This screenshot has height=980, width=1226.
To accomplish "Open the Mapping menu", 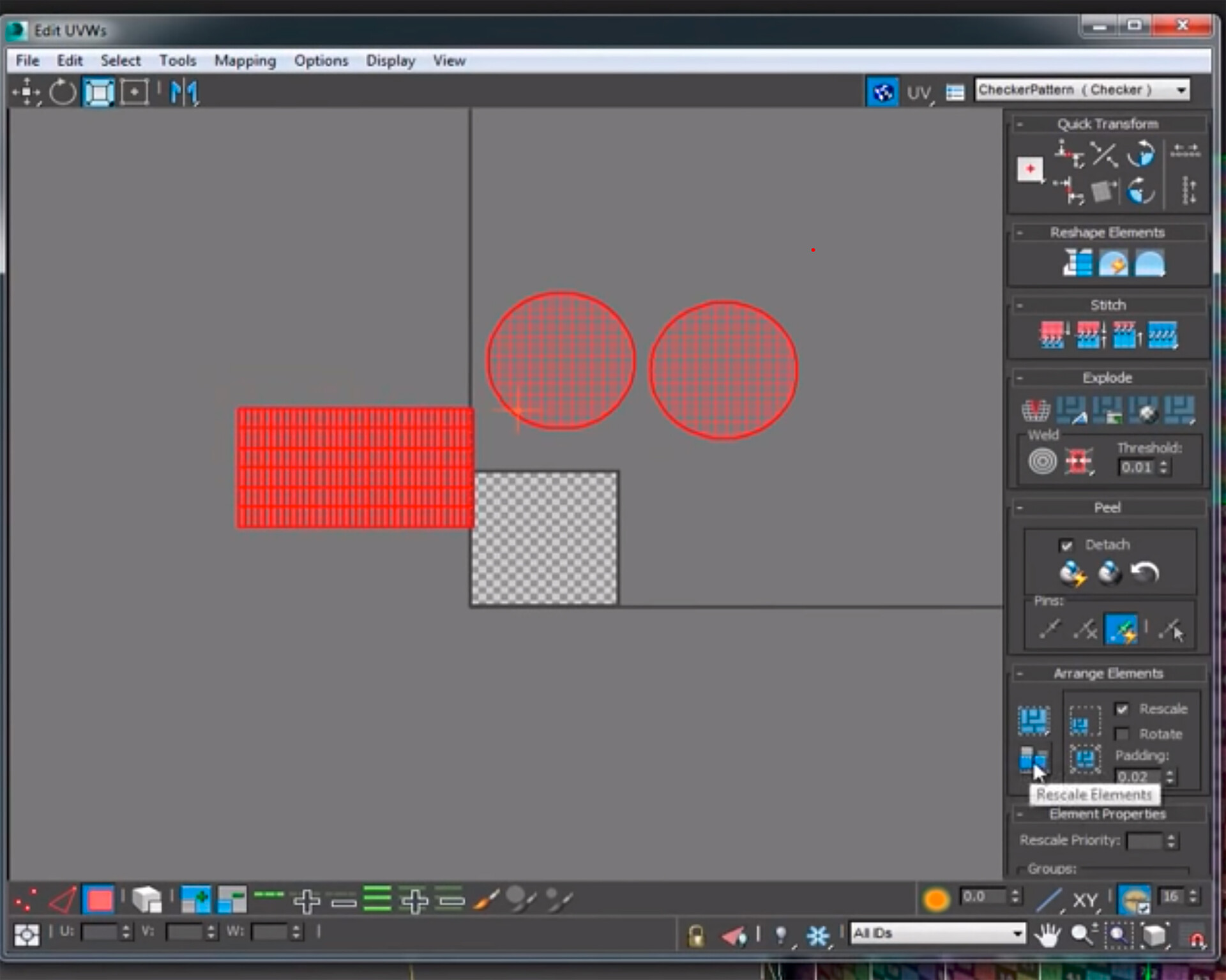I will [245, 61].
